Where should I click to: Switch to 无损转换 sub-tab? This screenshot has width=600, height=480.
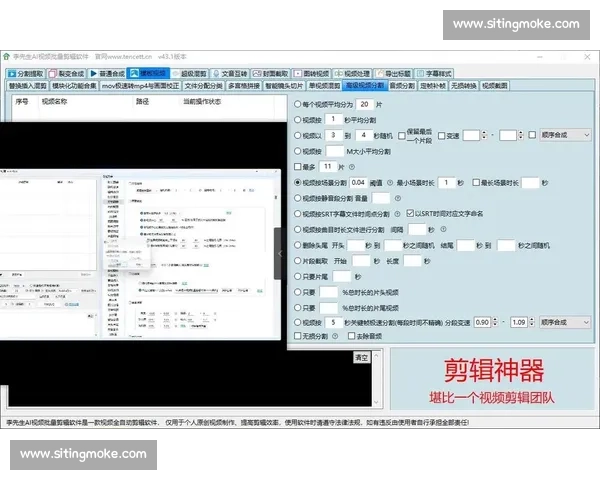tap(464, 86)
